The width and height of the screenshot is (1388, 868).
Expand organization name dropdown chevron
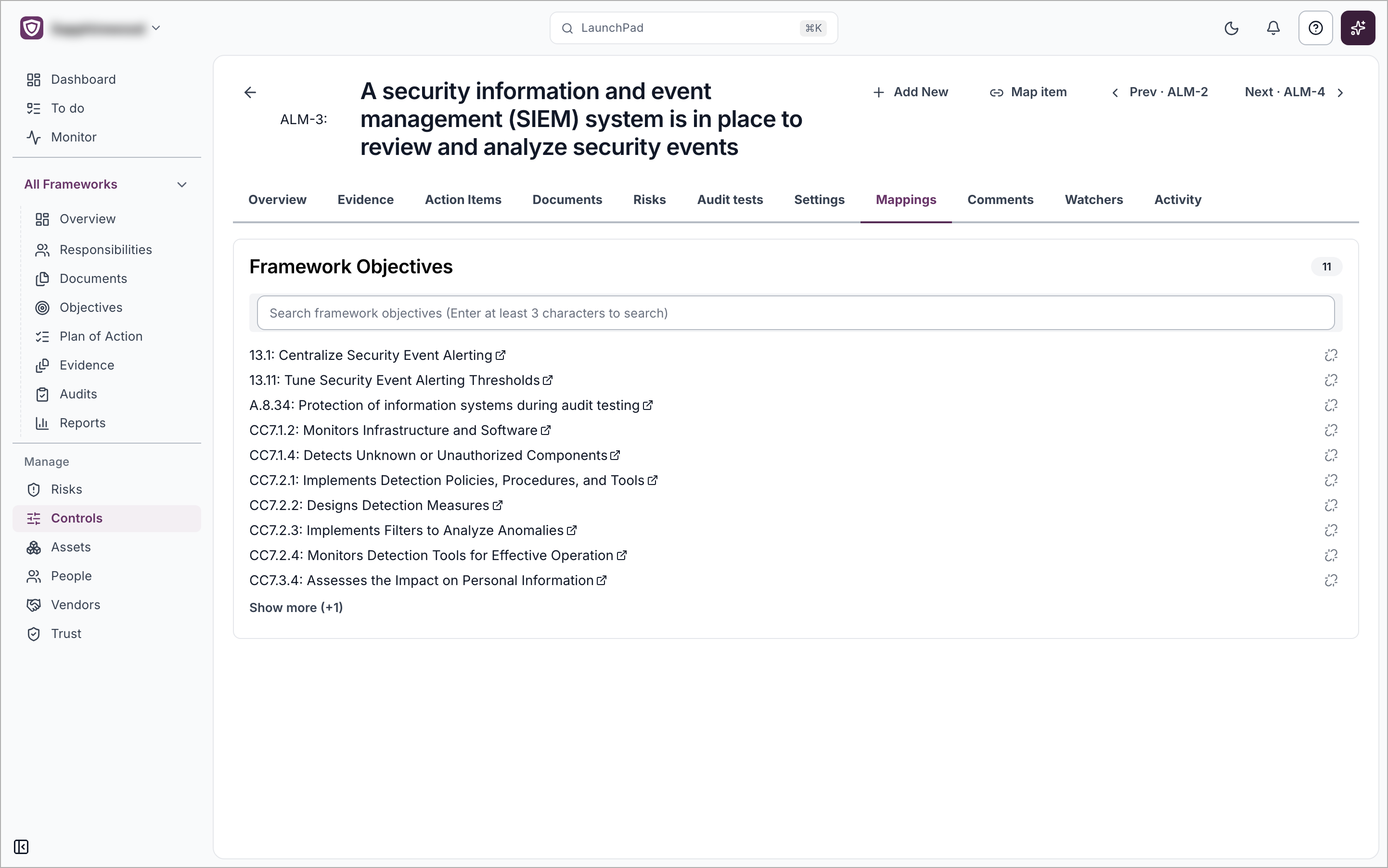[x=155, y=27]
